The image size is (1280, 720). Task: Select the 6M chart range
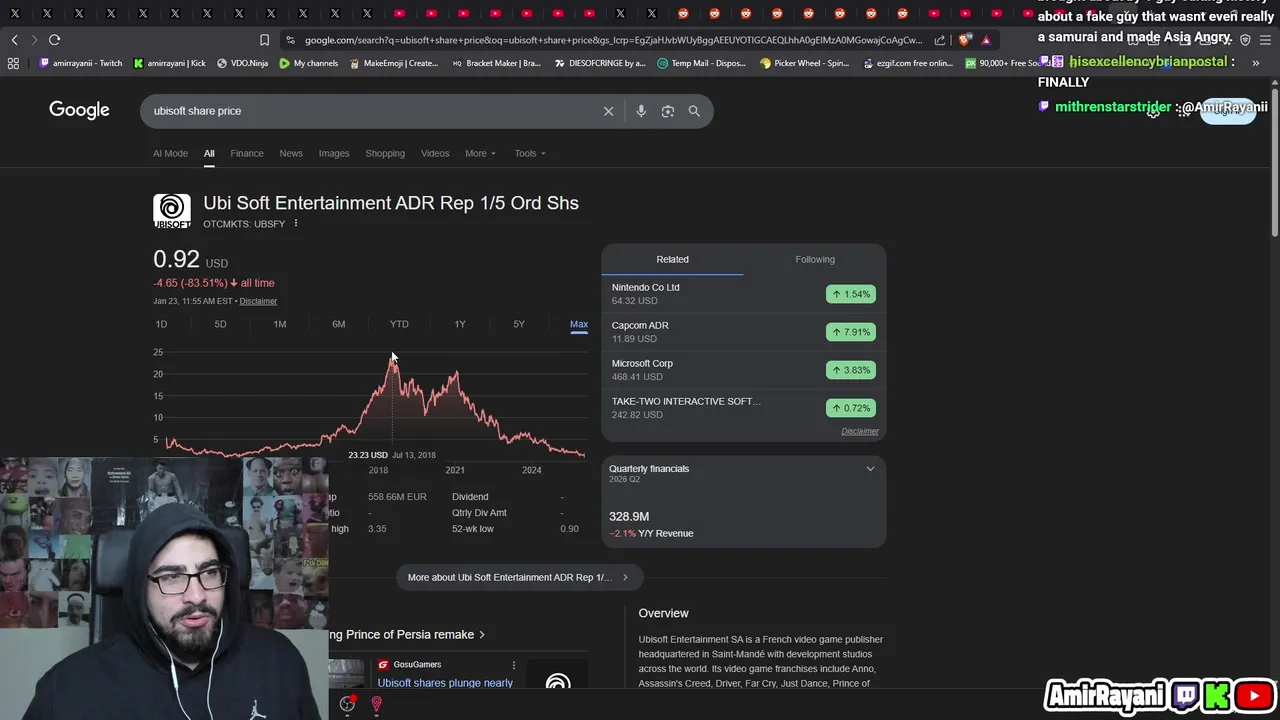339,324
